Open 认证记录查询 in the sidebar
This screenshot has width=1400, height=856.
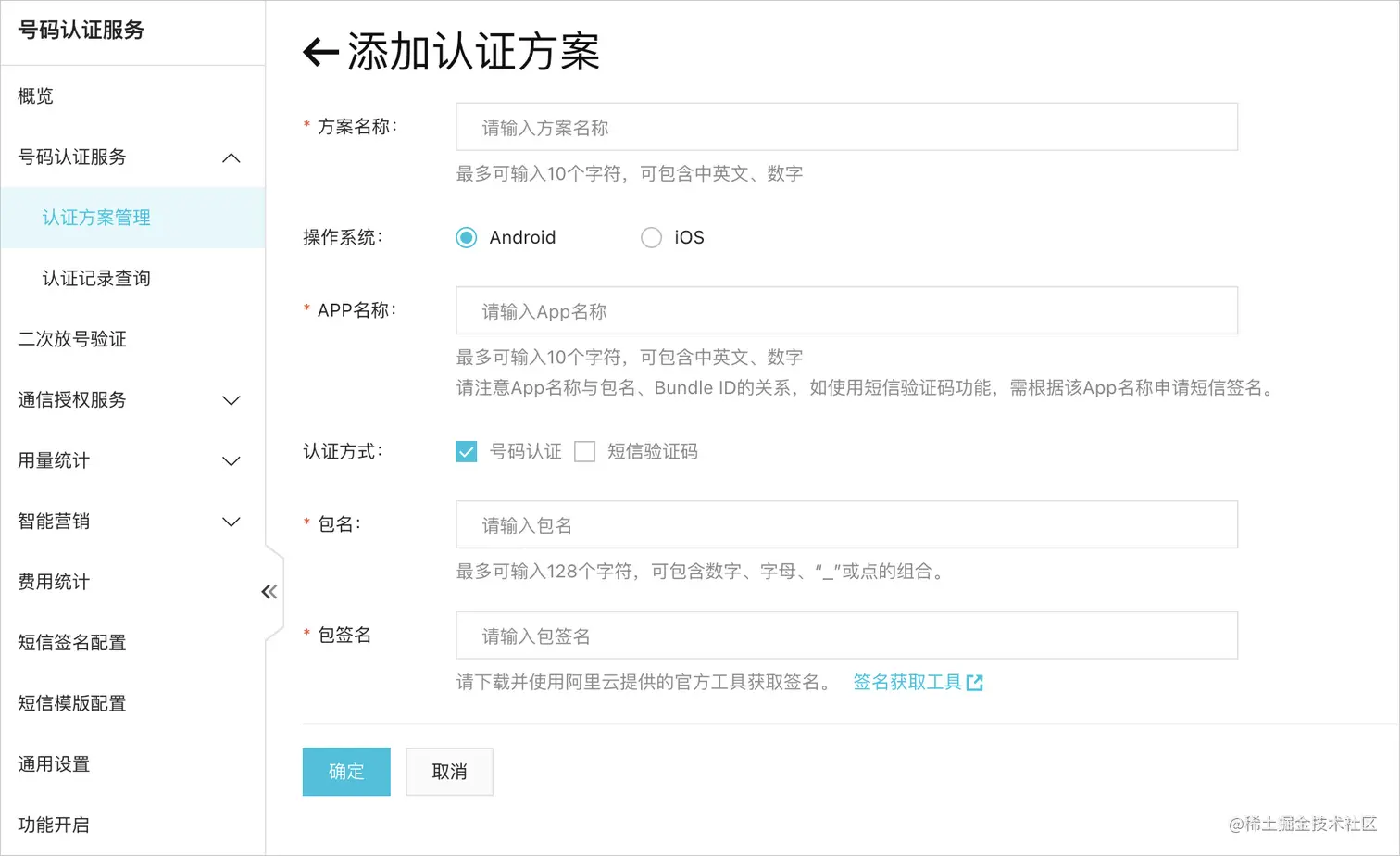(97, 278)
